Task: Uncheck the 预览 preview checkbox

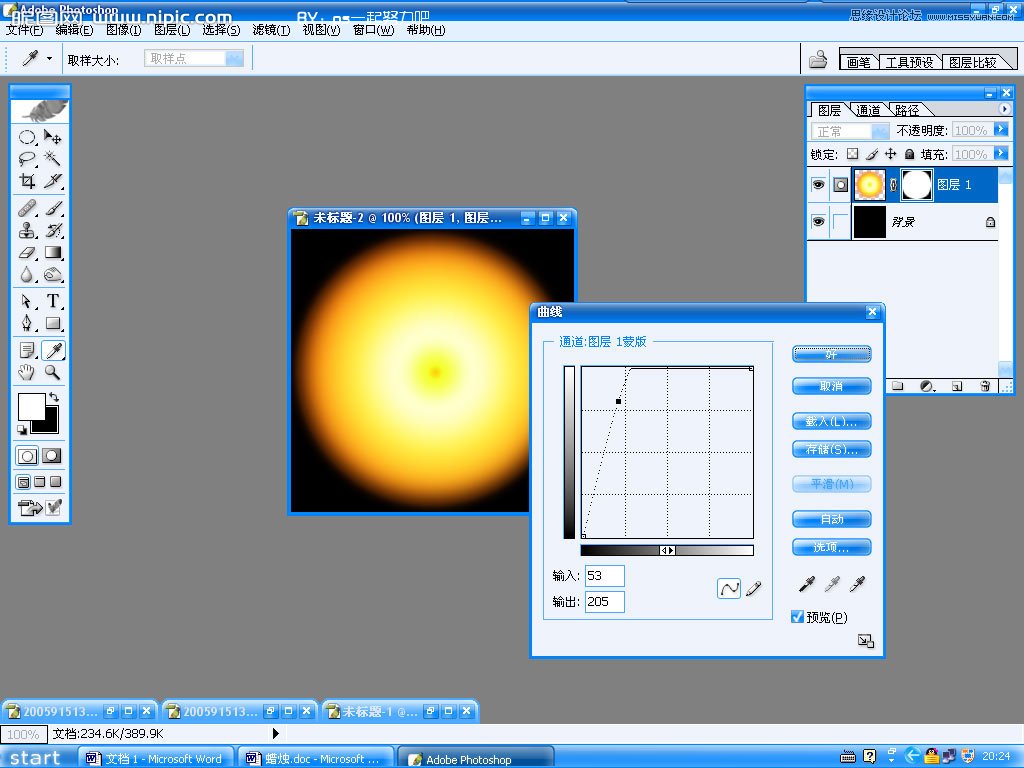Action: [x=797, y=617]
